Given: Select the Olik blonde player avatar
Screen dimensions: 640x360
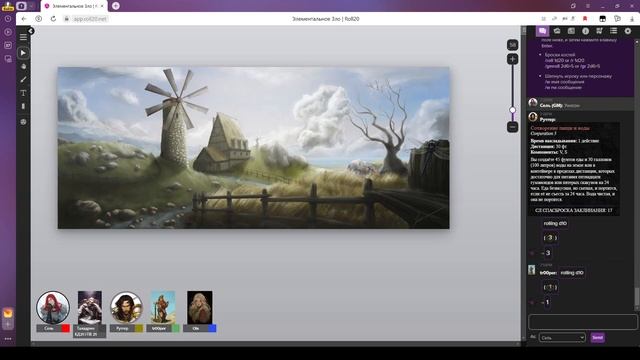Looking at the screenshot, I should pos(200,307).
